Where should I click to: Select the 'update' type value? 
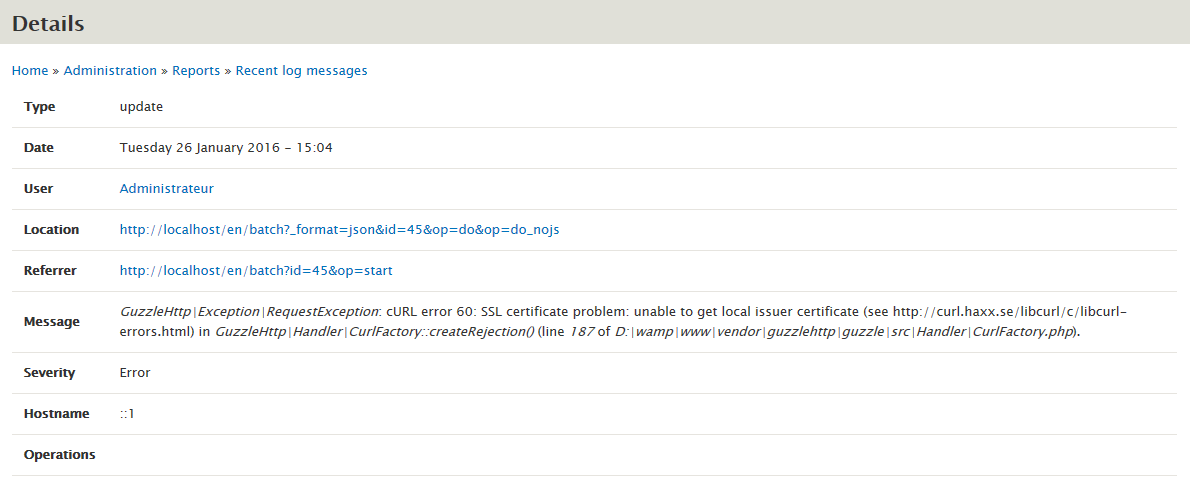tap(141, 106)
